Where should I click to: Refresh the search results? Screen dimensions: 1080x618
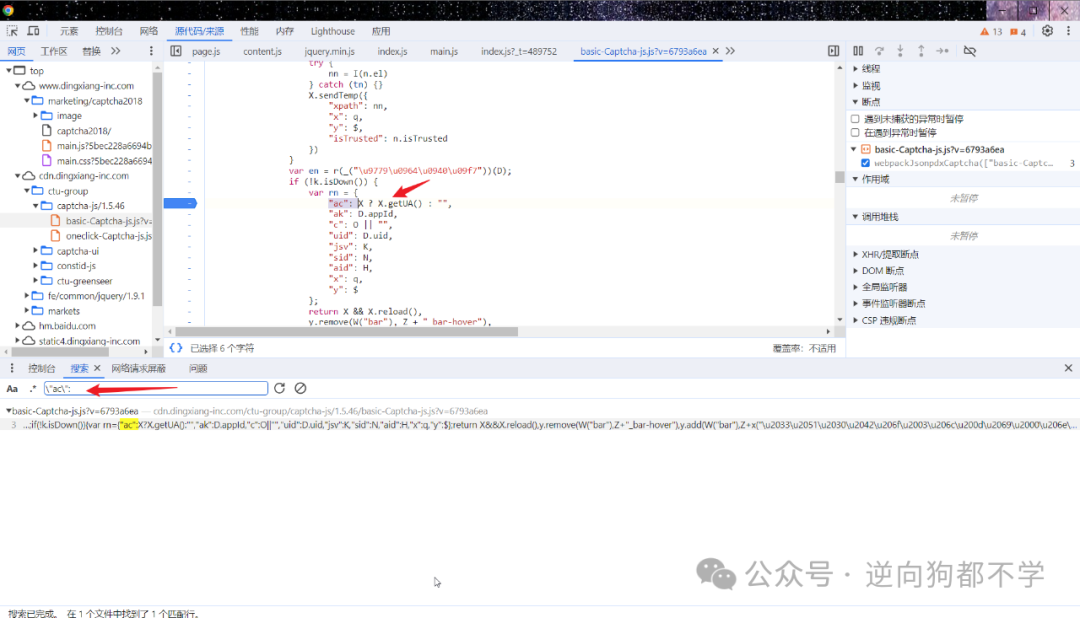click(280, 388)
